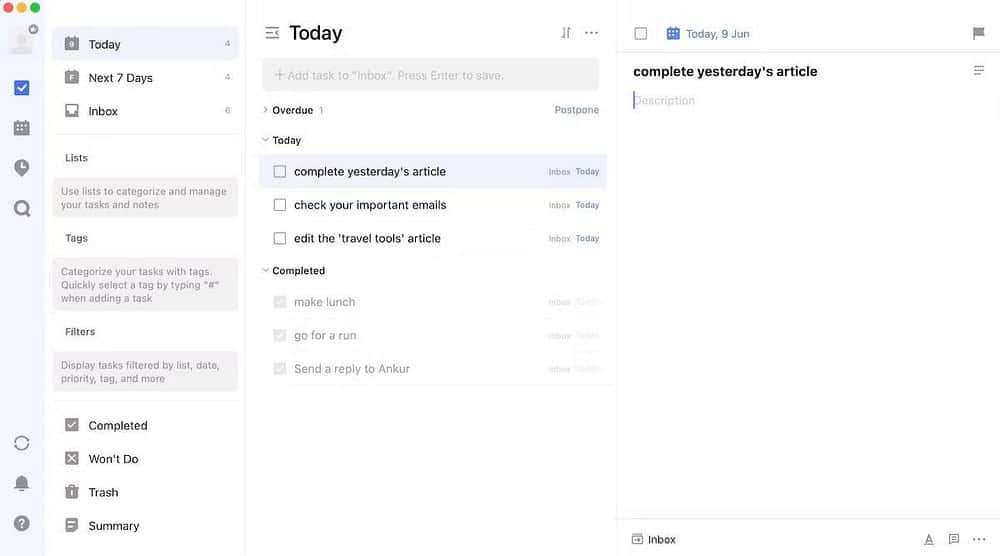
Task: Open the Trash smart list
Action: coord(103,492)
